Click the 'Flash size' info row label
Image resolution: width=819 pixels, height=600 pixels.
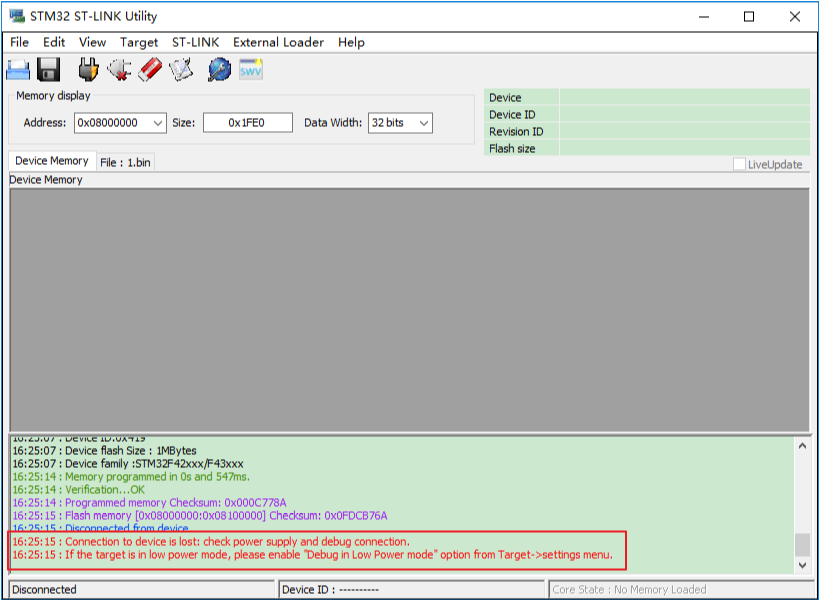(x=512, y=149)
